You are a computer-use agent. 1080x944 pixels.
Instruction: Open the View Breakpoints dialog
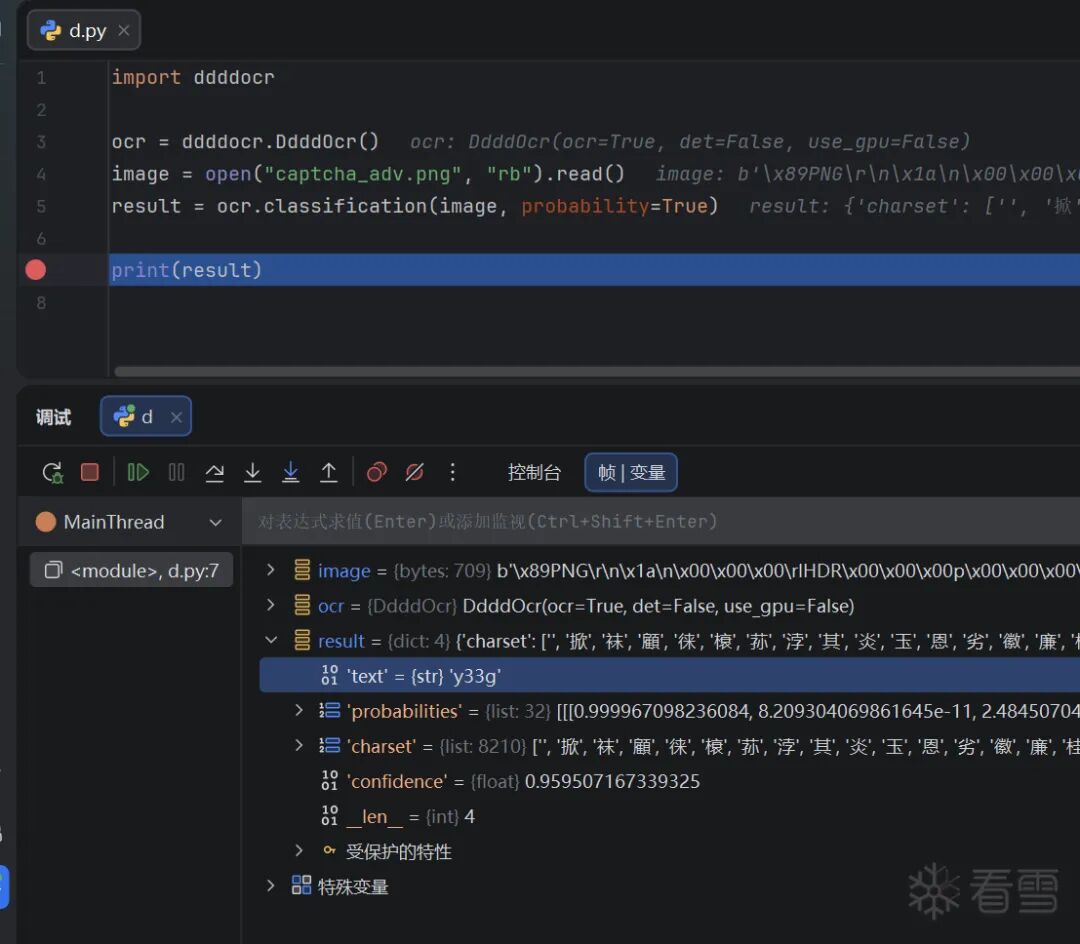coord(377,473)
